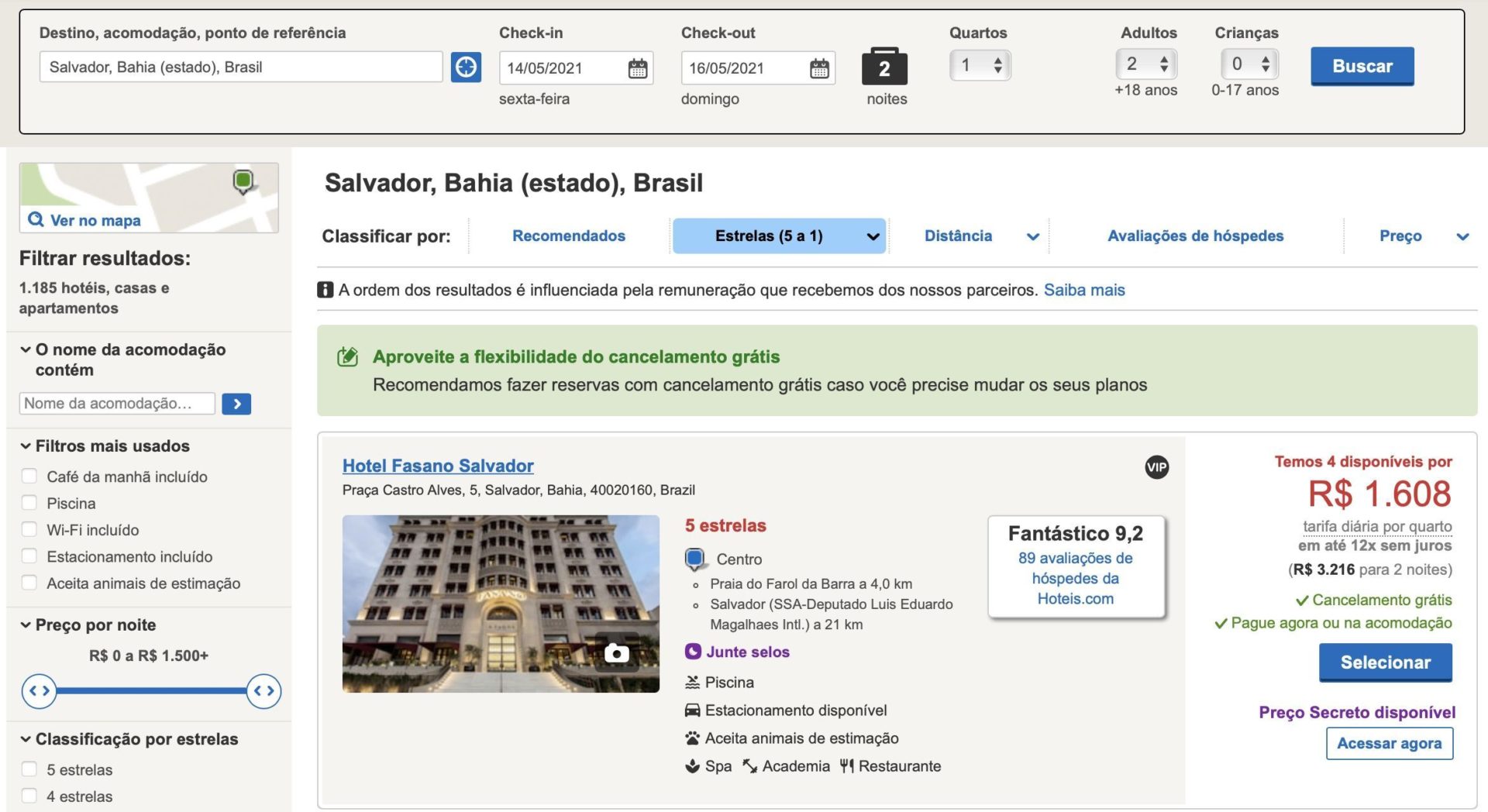Click the parking car icon
This screenshot has height=812, width=1488.
[x=693, y=710]
